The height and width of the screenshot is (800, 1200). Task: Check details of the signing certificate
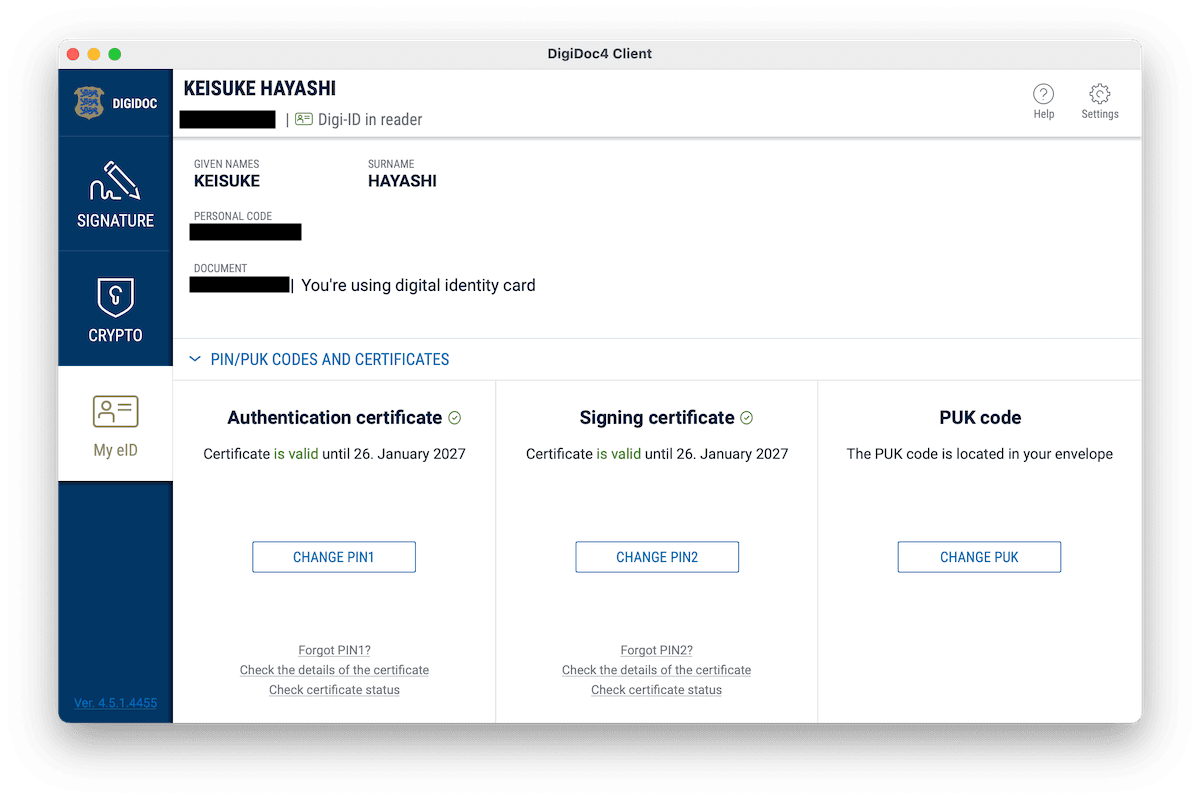[656, 670]
